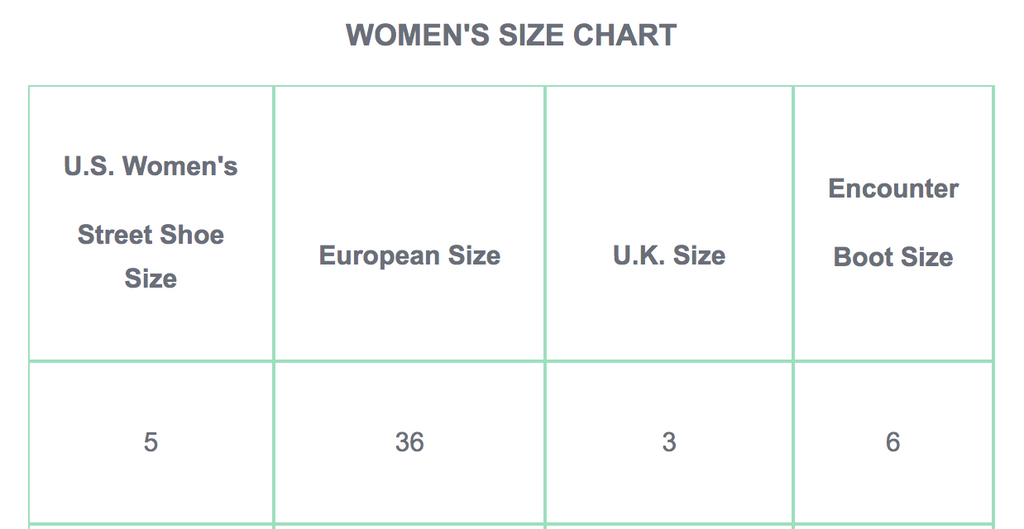The height and width of the screenshot is (529, 1024).
Task: Select U.S. size value 5 cell
Action: [151, 442]
